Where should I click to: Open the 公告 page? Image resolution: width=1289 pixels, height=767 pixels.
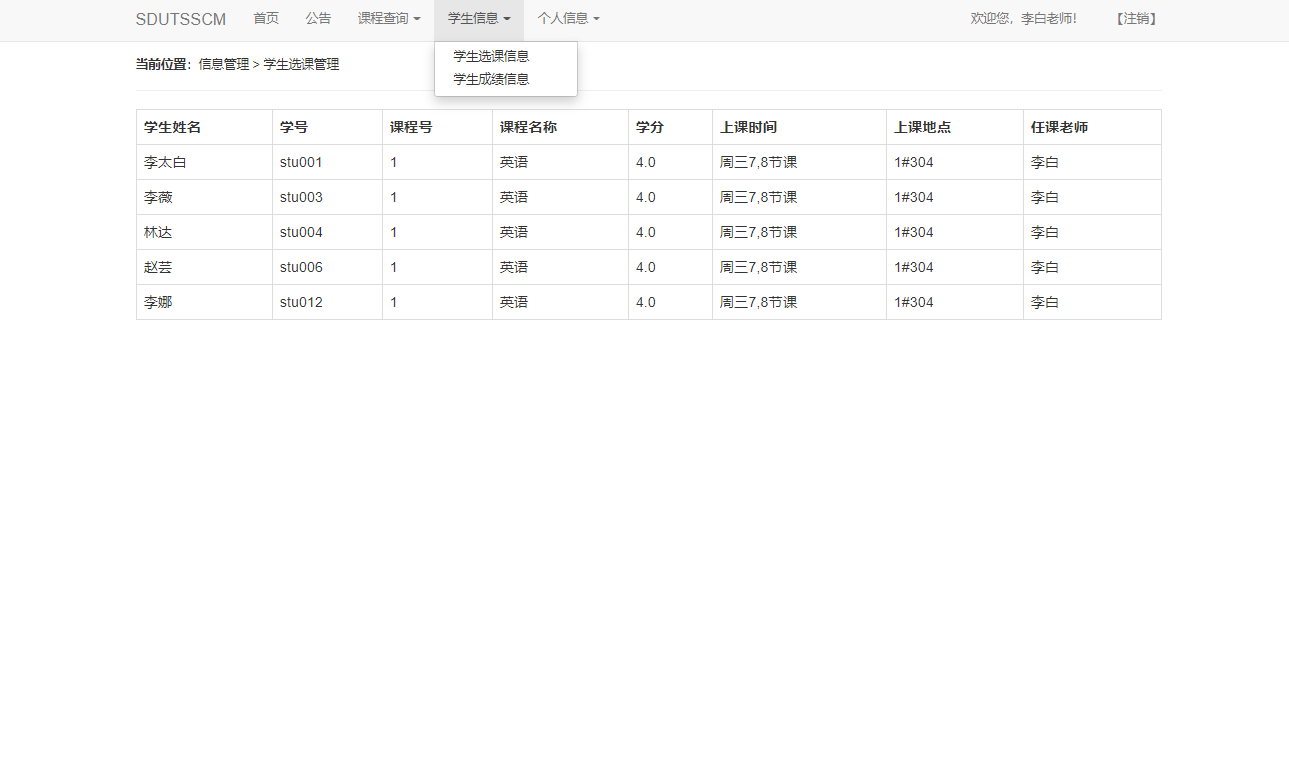click(318, 19)
